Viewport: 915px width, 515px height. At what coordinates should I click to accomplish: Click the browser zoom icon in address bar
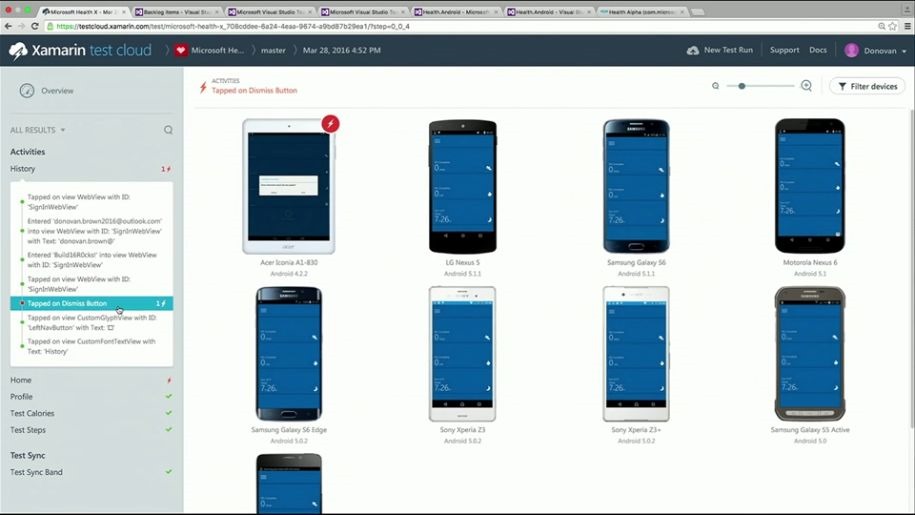pyautogui.click(x=881, y=26)
